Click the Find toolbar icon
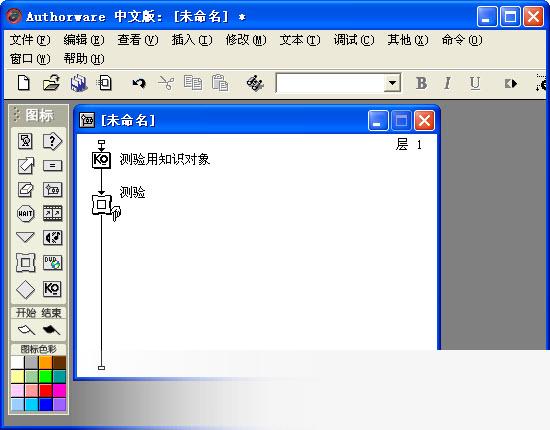Image resolution: width=550 pixels, height=430 pixels. click(255, 83)
